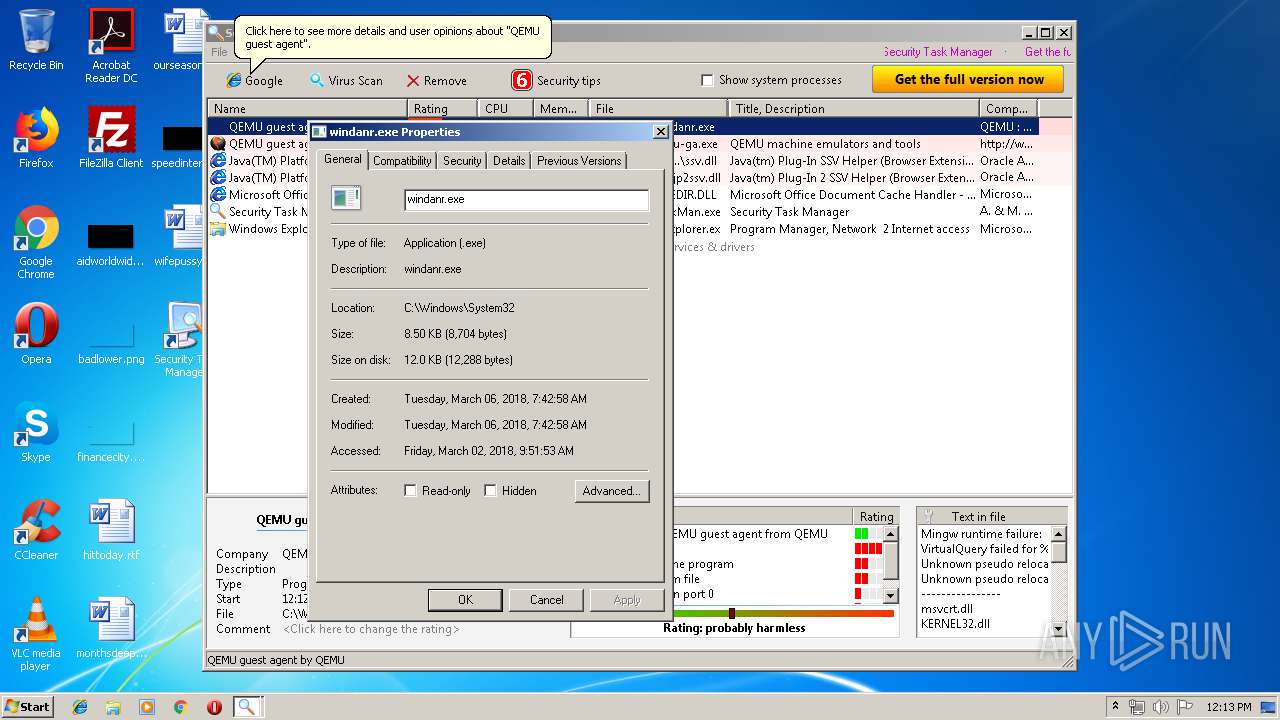The width and height of the screenshot is (1280, 720).
Task: Open Security tab in Properties
Action: click(x=462, y=160)
